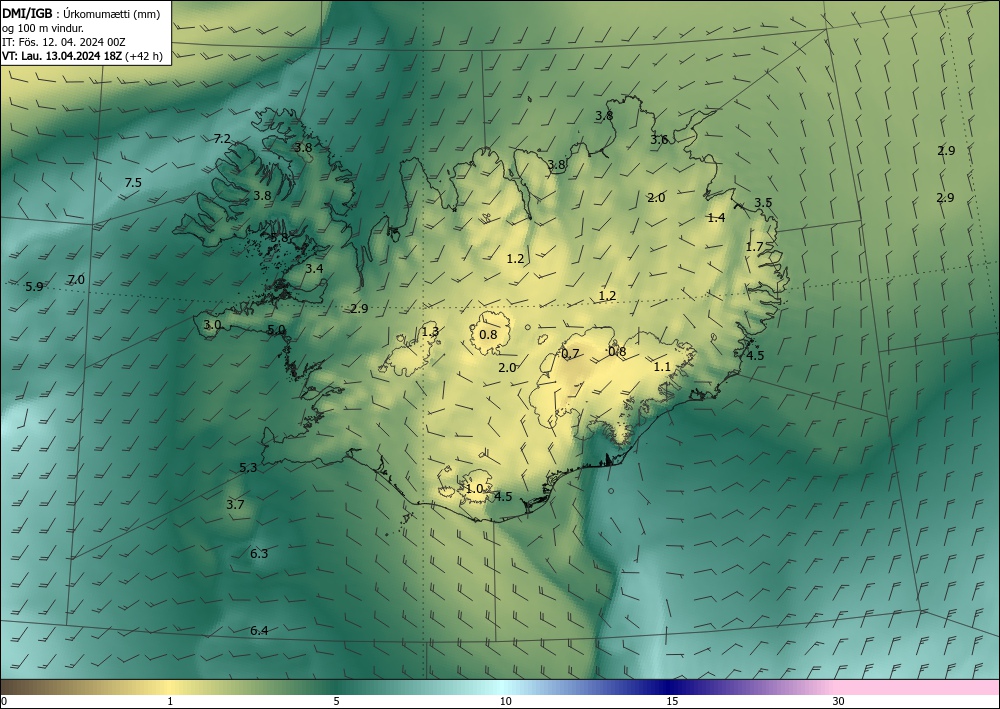Viewport: 1000px width, 709px height.
Task: Click the 1.1 value on the map
Action: tap(663, 367)
